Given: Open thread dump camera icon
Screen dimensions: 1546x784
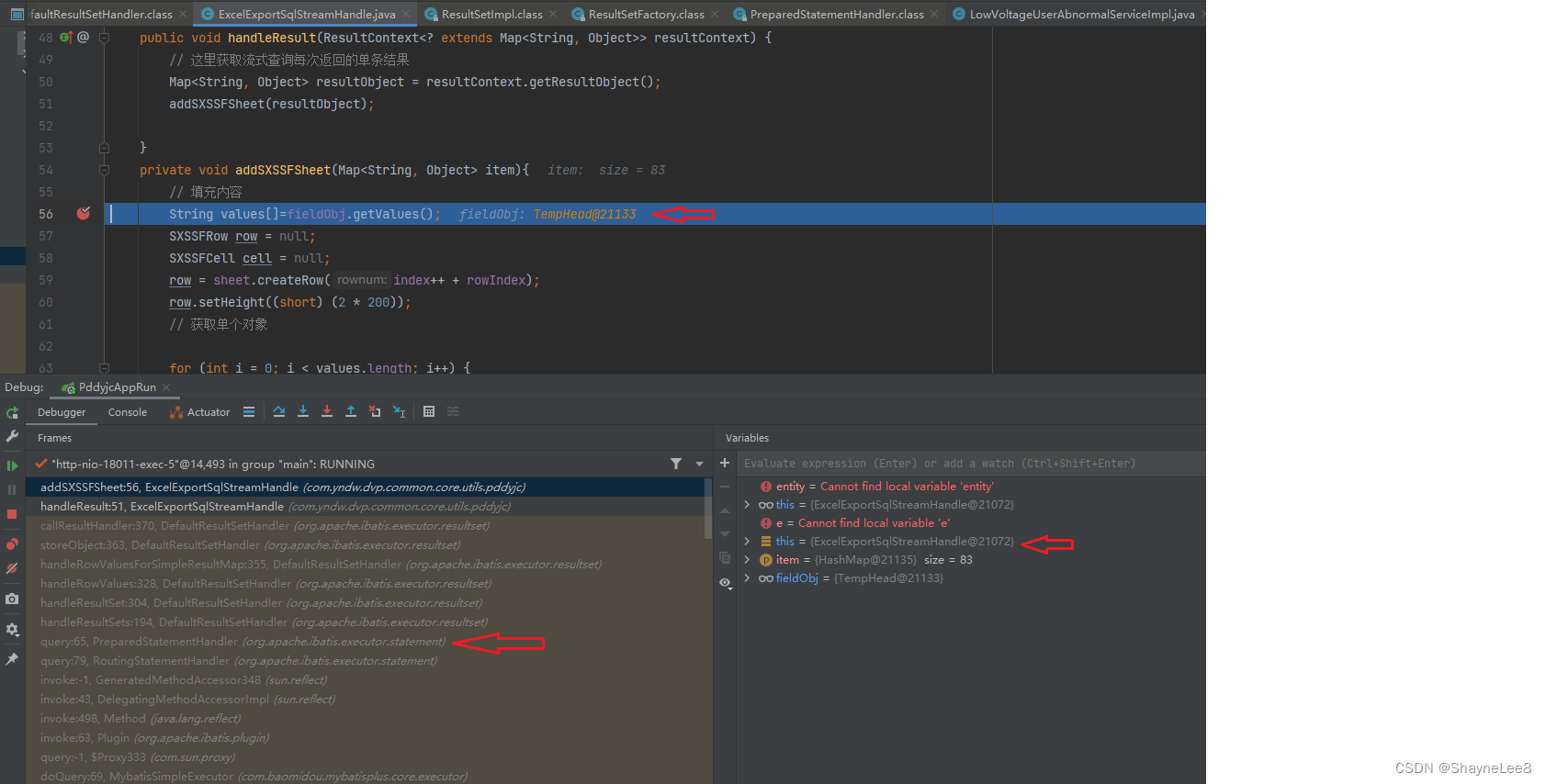Looking at the screenshot, I should pos(12,599).
